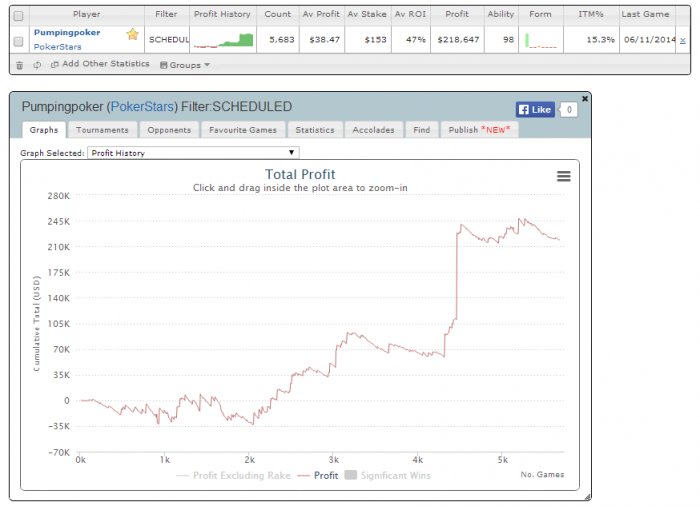Click the Profit History mini graph
Image resolution: width=700 pixels, height=506 pixels.
tap(223, 40)
